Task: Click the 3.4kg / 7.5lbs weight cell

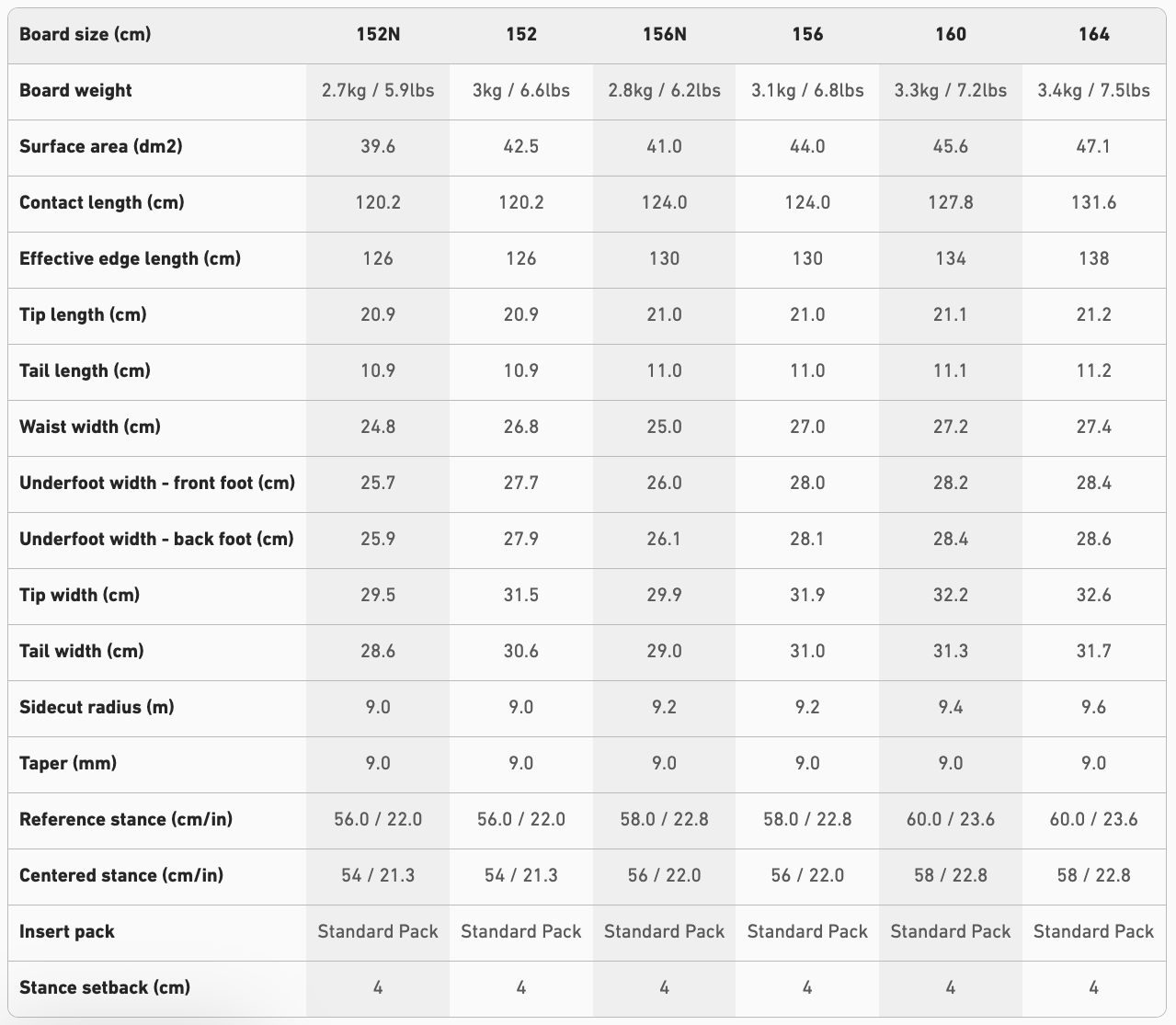Action: coord(1093,90)
